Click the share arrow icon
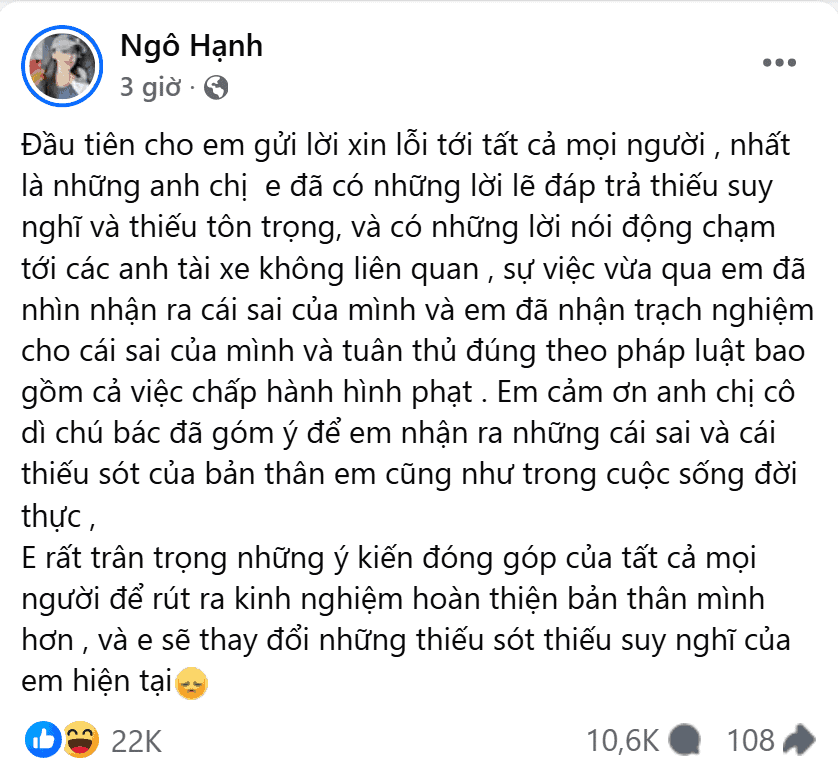Image resolution: width=838 pixels, height=771 pixels. click(799, 741)
